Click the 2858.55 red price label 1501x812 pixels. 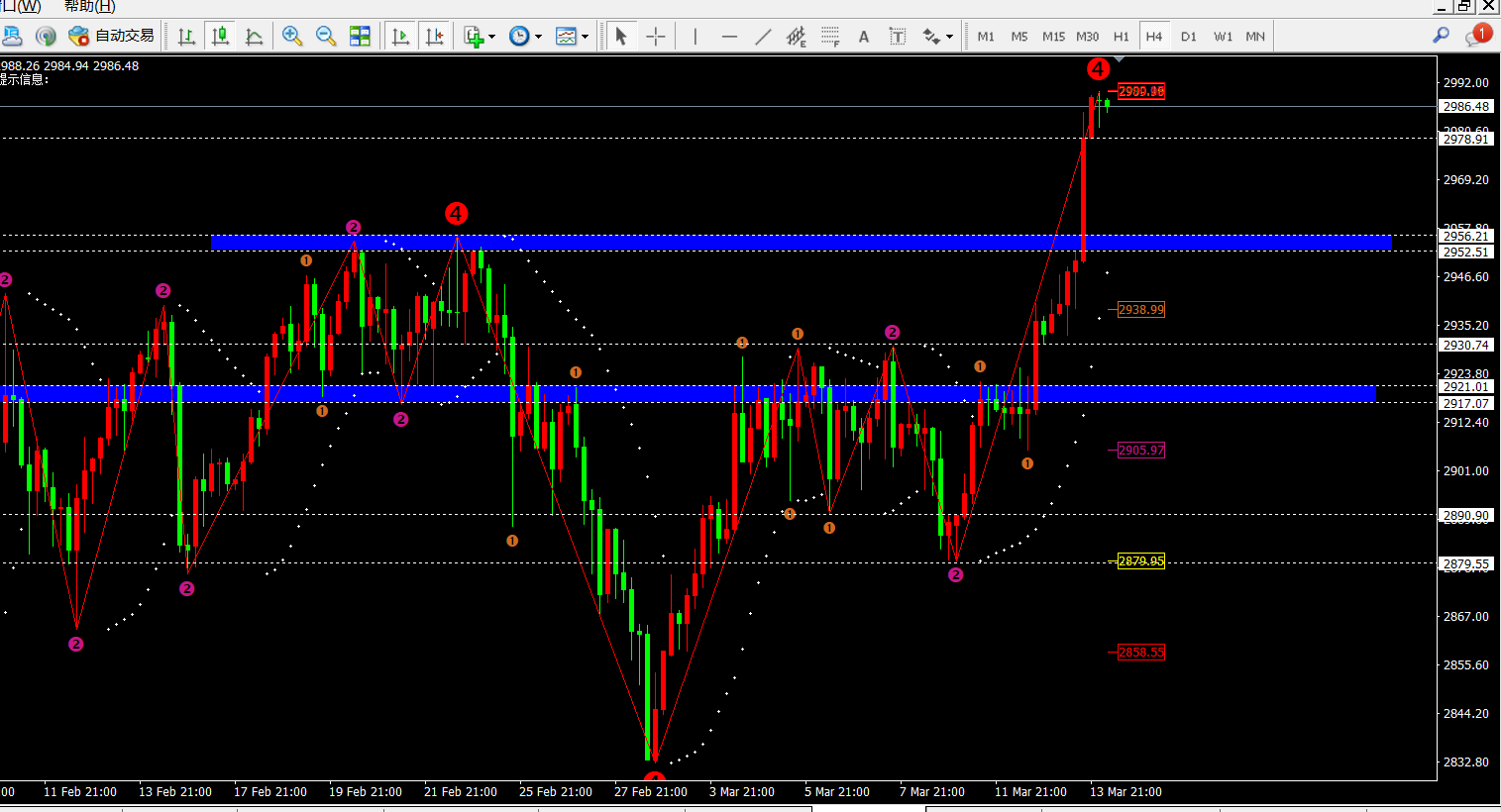coord(1141,653)
